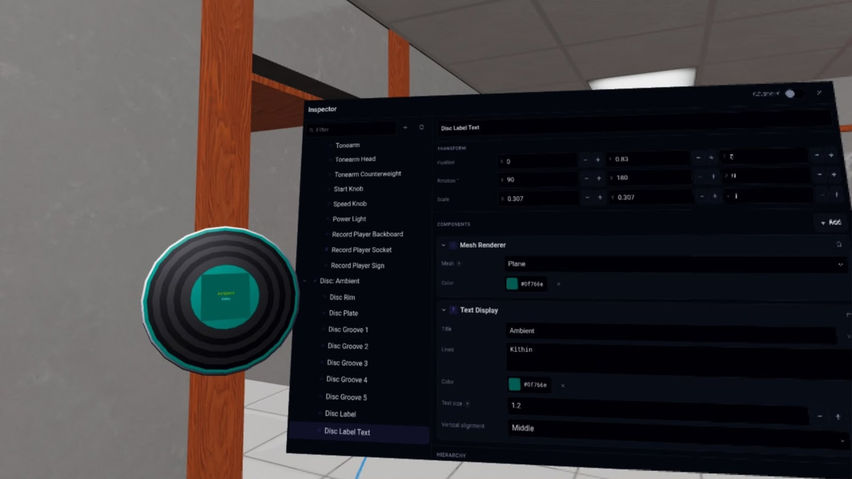Select Record Player Sign in the hierarchy

pyautogui.click(x=358, y=266)
